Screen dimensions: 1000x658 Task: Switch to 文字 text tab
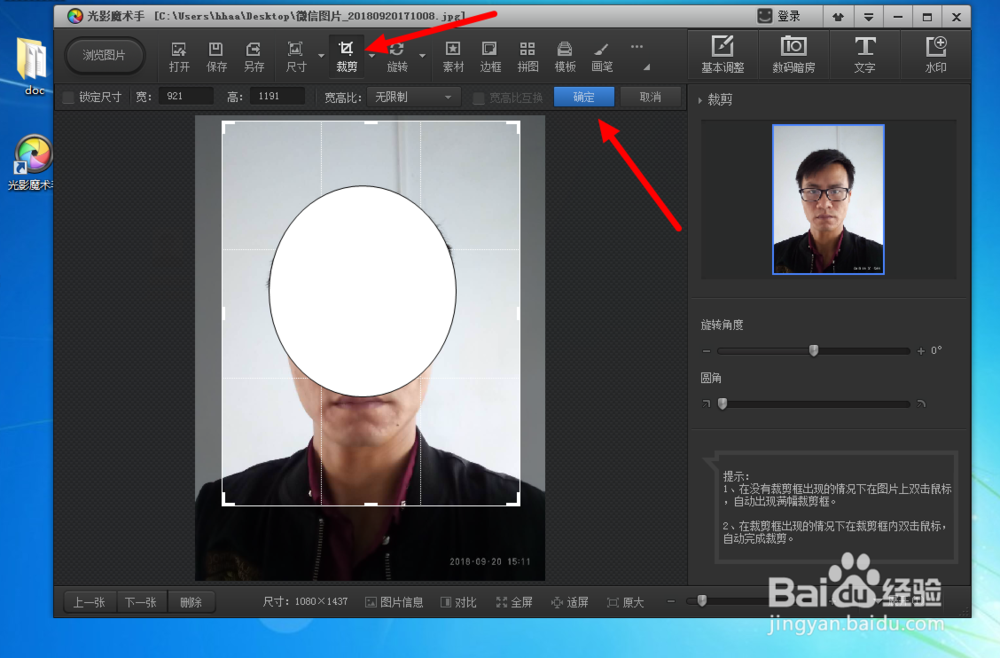pyautogui.click(x=864, y=54)
